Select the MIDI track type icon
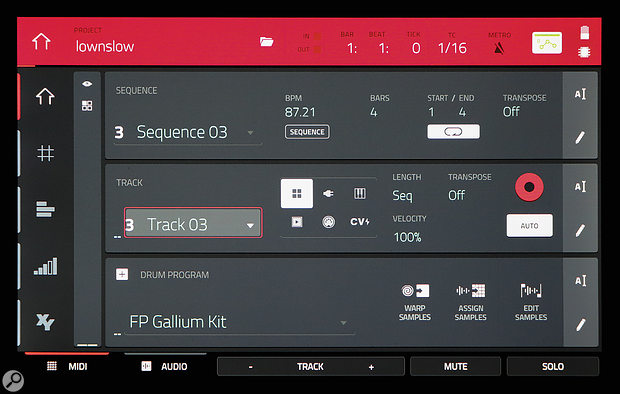The image size is (620, 394). pyautogui.click(x=328, y=222)
